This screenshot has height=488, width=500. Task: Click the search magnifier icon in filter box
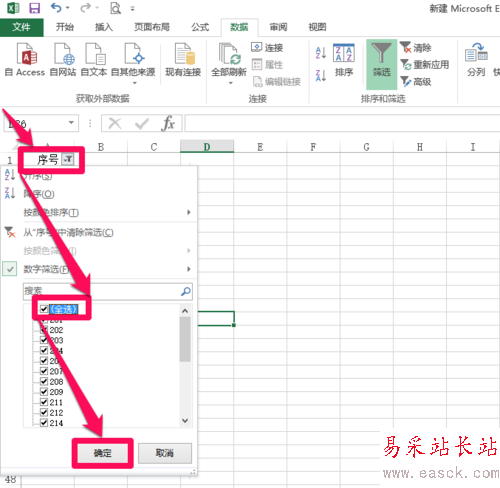coord(186,291)
